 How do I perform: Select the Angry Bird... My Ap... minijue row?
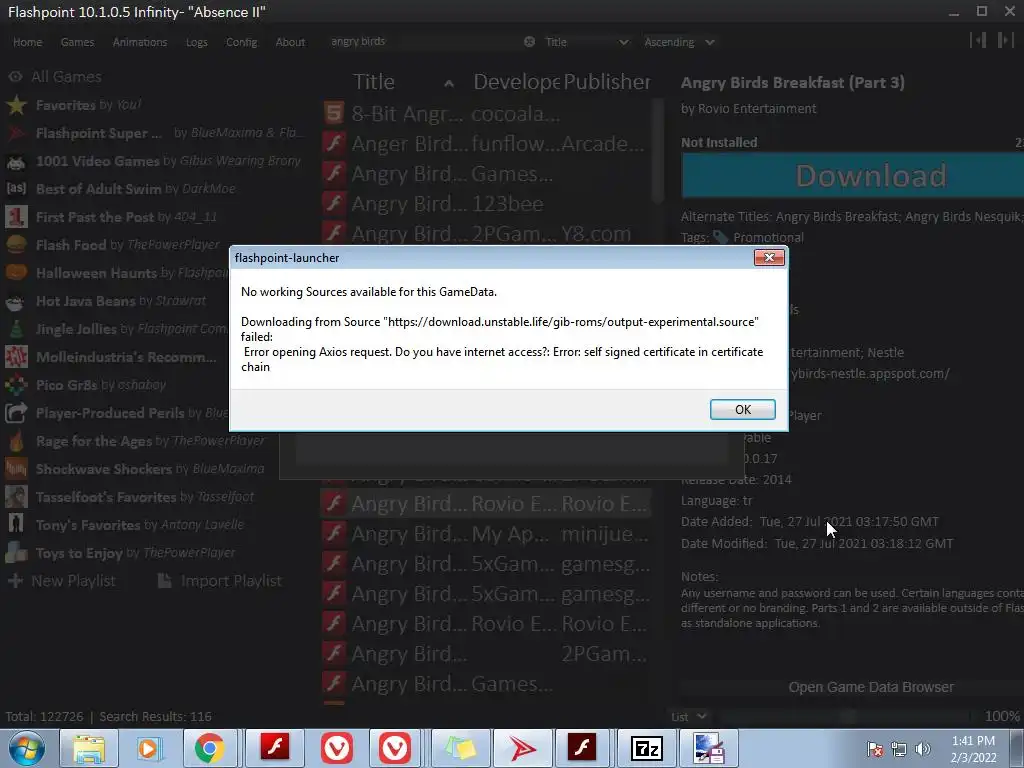[x=487, y=534]
